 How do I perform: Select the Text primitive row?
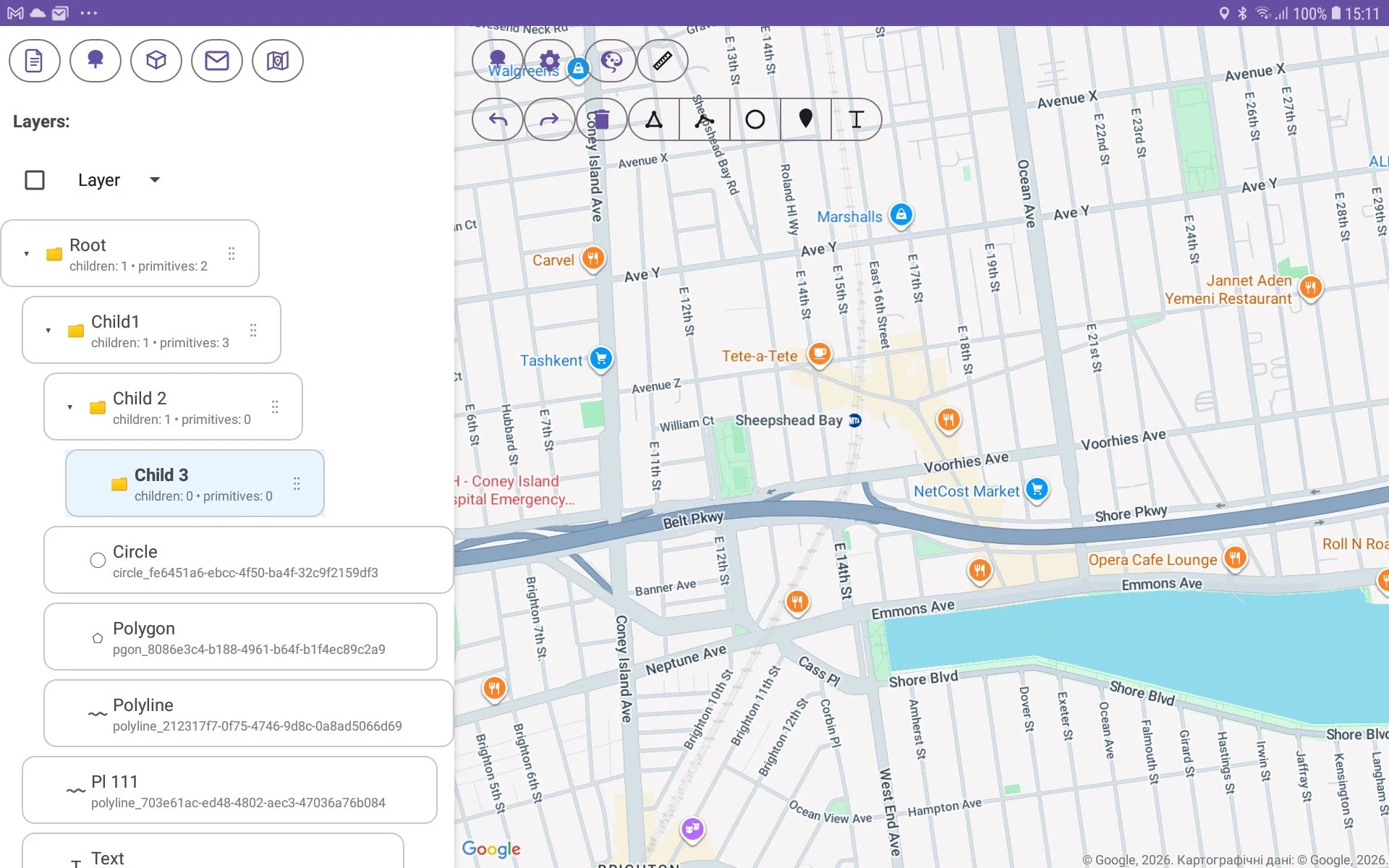[x=213, y=851]
